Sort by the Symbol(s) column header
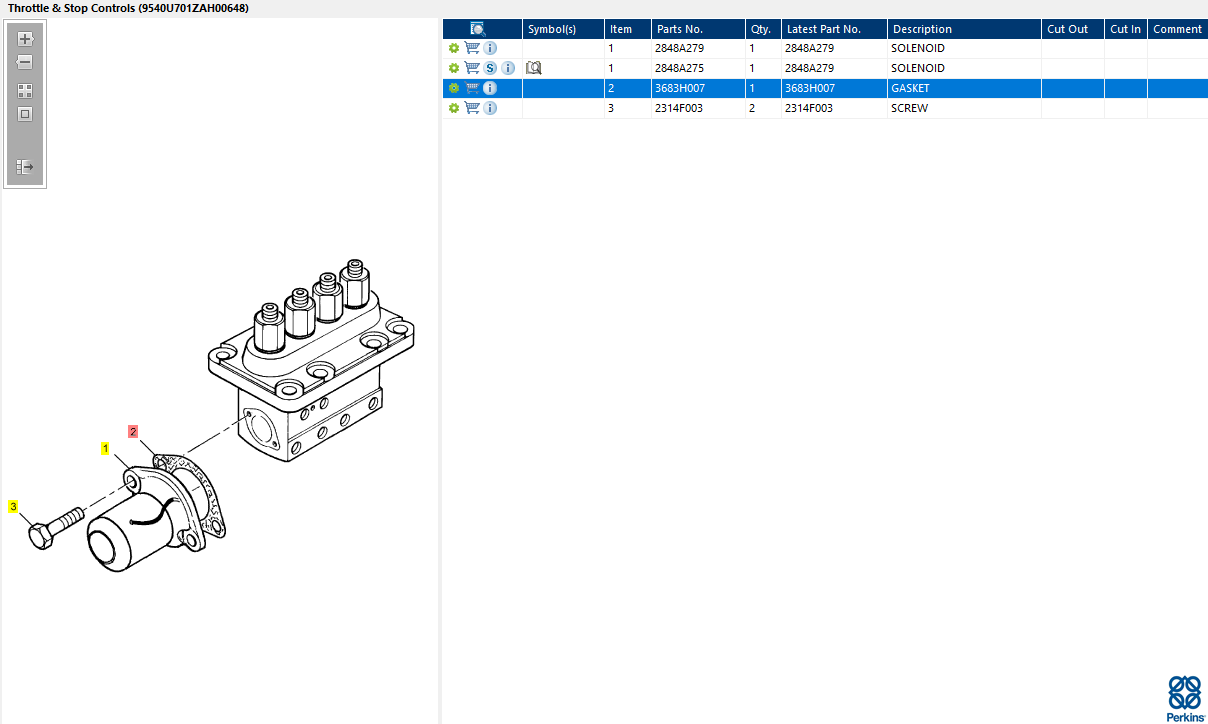The height and width of the screenshot is (724, 1208). click(x=563, y=29)
